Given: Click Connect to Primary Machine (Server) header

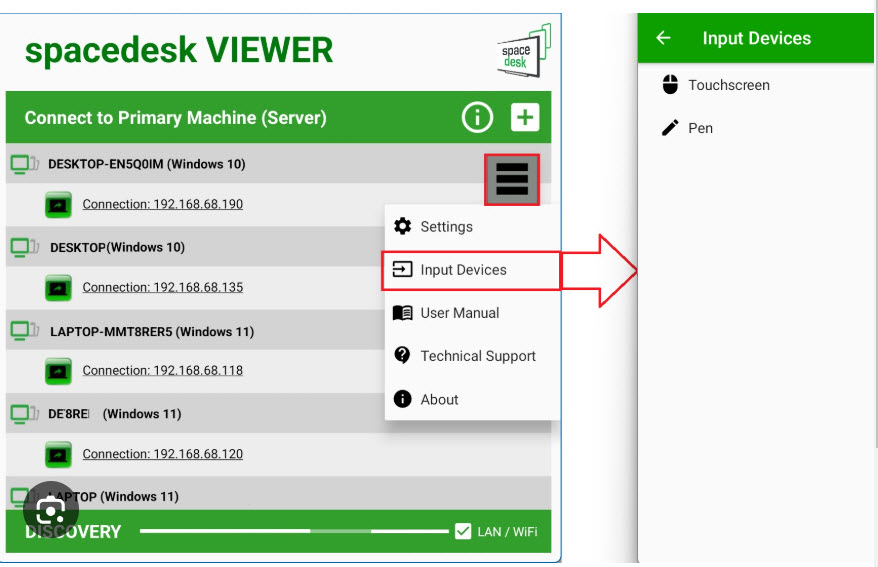Looking at the screenshot, I should [x=175, y=118].
